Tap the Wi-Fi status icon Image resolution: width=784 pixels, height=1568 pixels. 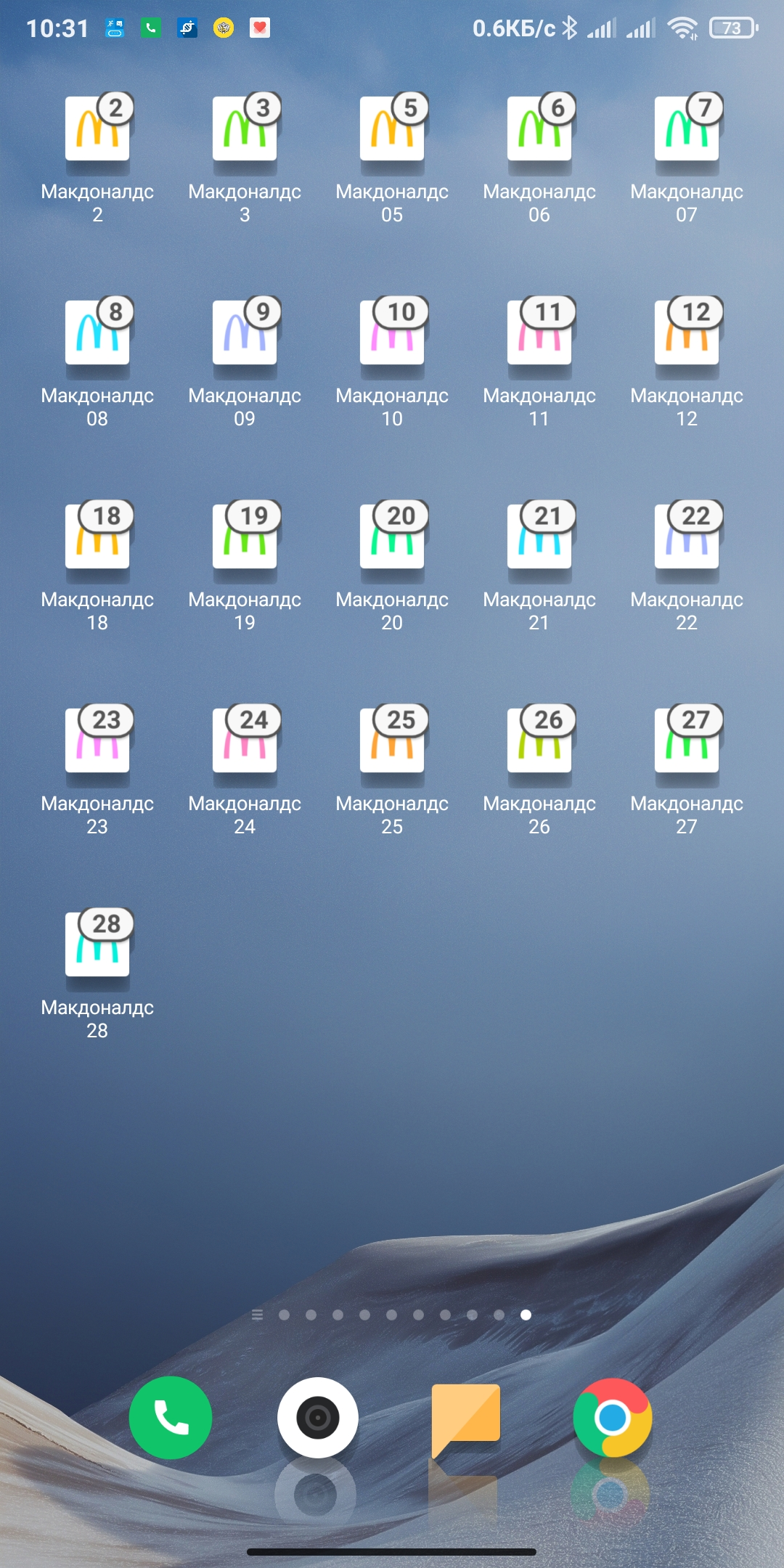(682, 28)
